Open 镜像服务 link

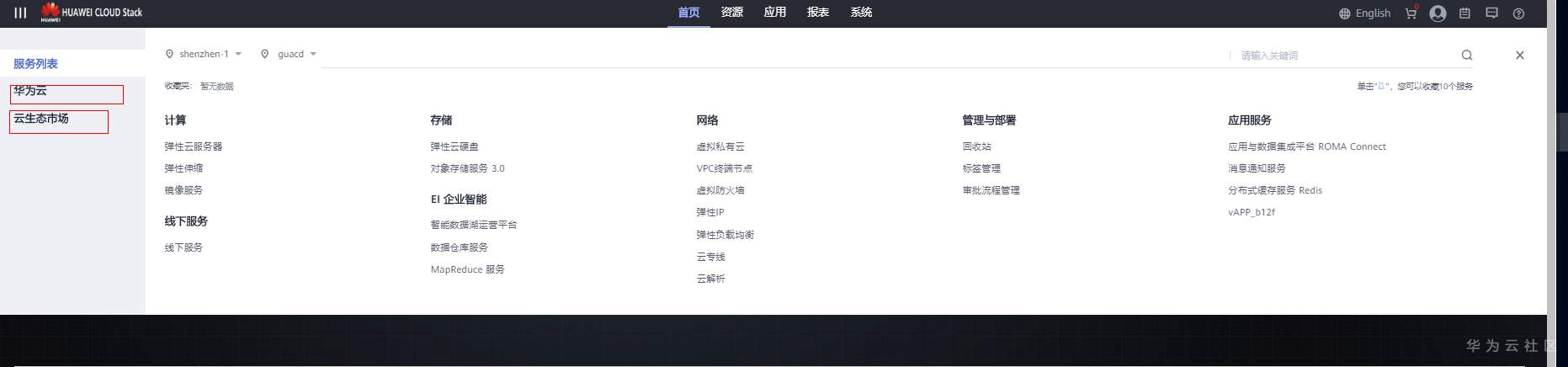(183, 190)
